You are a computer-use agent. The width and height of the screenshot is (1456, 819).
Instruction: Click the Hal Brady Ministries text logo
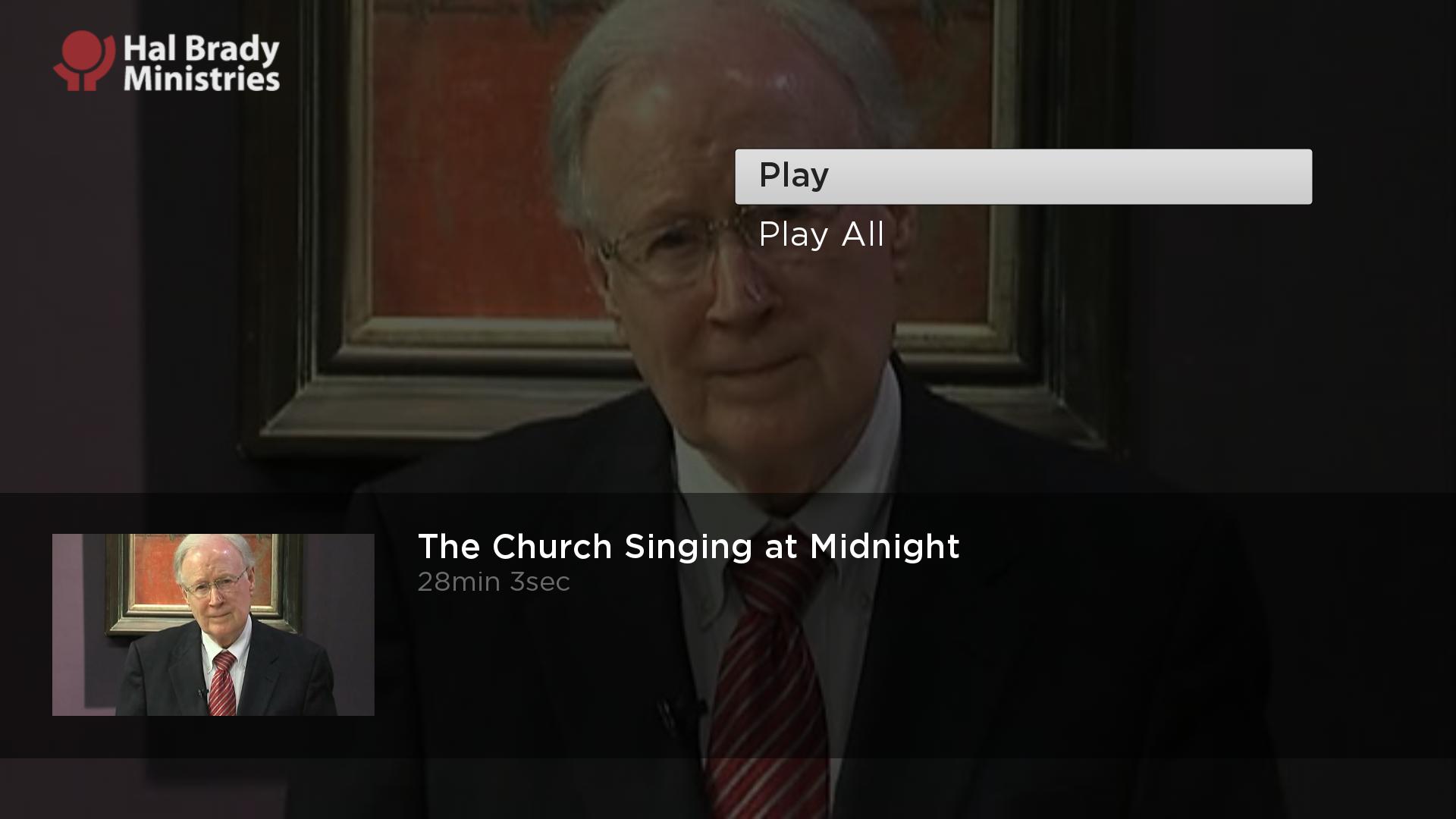202,64
